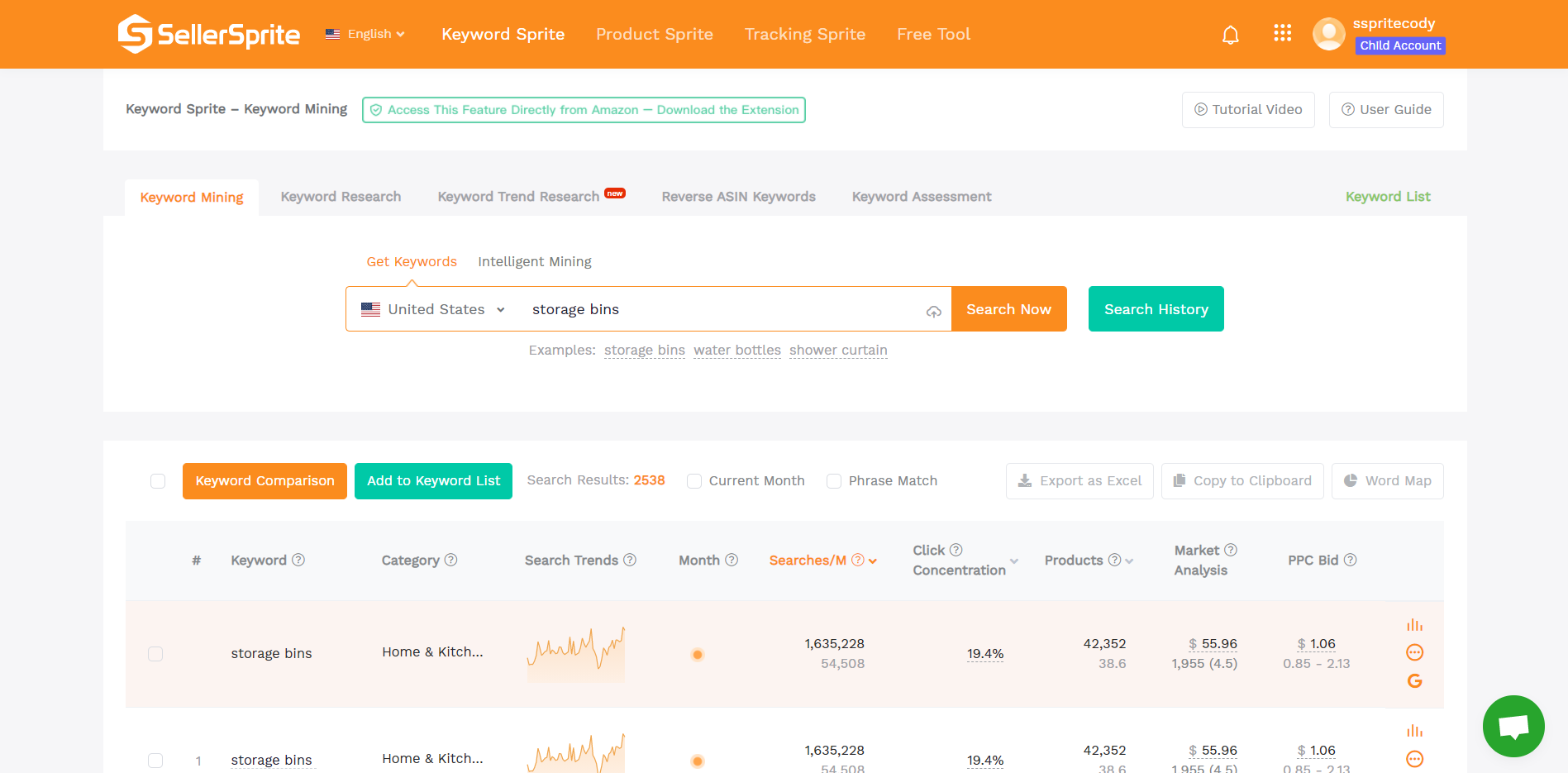Use the 'water bottles' example keyword
This screenshot has width=1568, height=773.
(737, 351)
